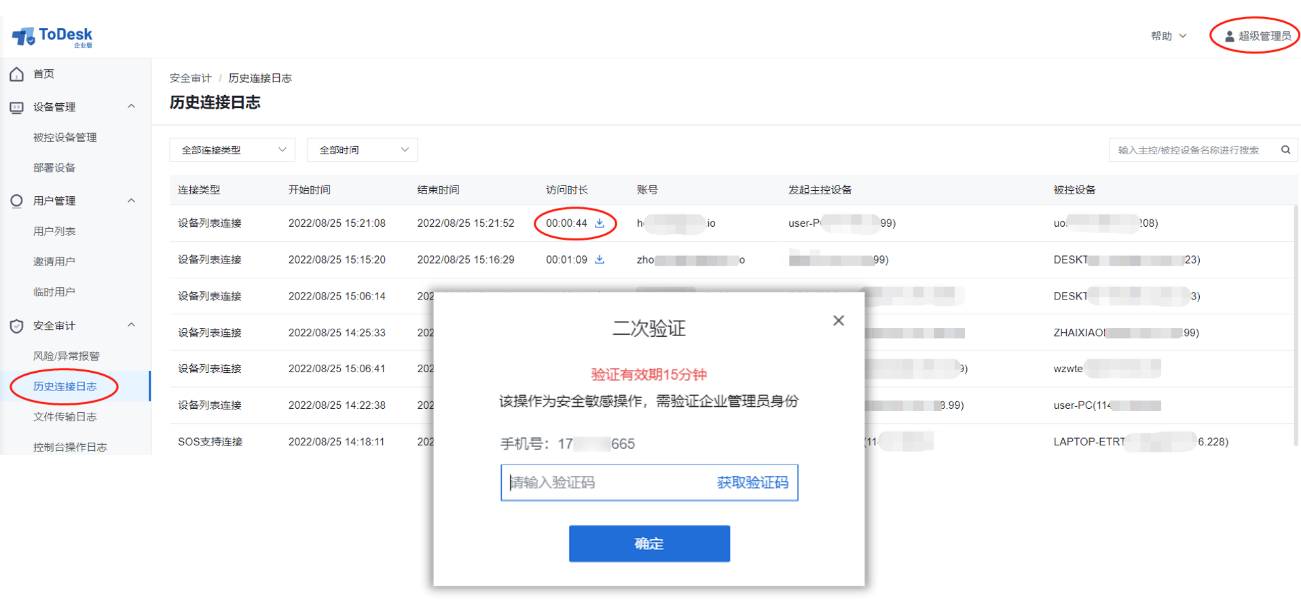The width and height of the screenshot is (1301, 601).
Task: Switch to the 文件传输日志 section
Action: 66,415
